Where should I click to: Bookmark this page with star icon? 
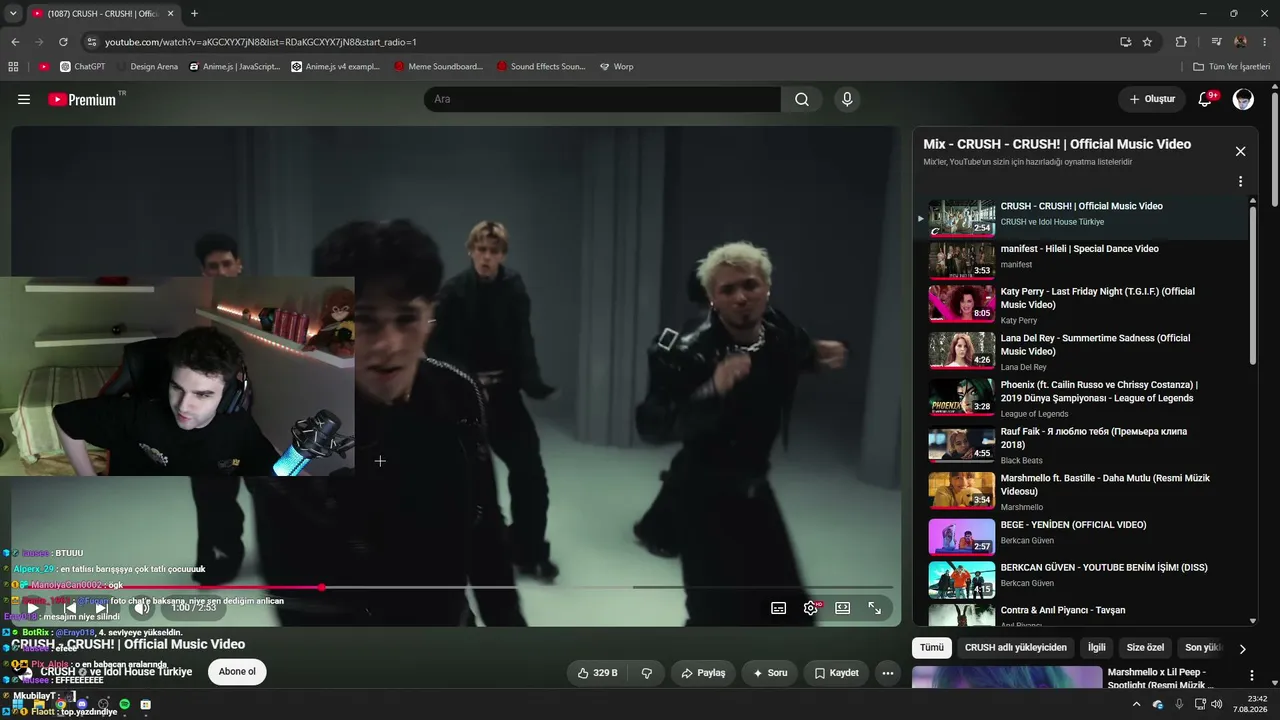[x=1147, y=42]
